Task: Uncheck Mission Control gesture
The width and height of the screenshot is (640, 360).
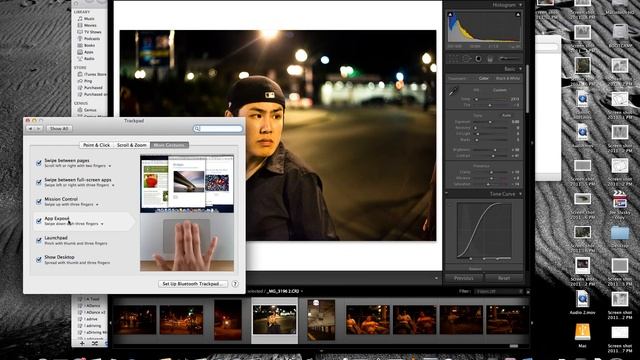Action: 39,202
